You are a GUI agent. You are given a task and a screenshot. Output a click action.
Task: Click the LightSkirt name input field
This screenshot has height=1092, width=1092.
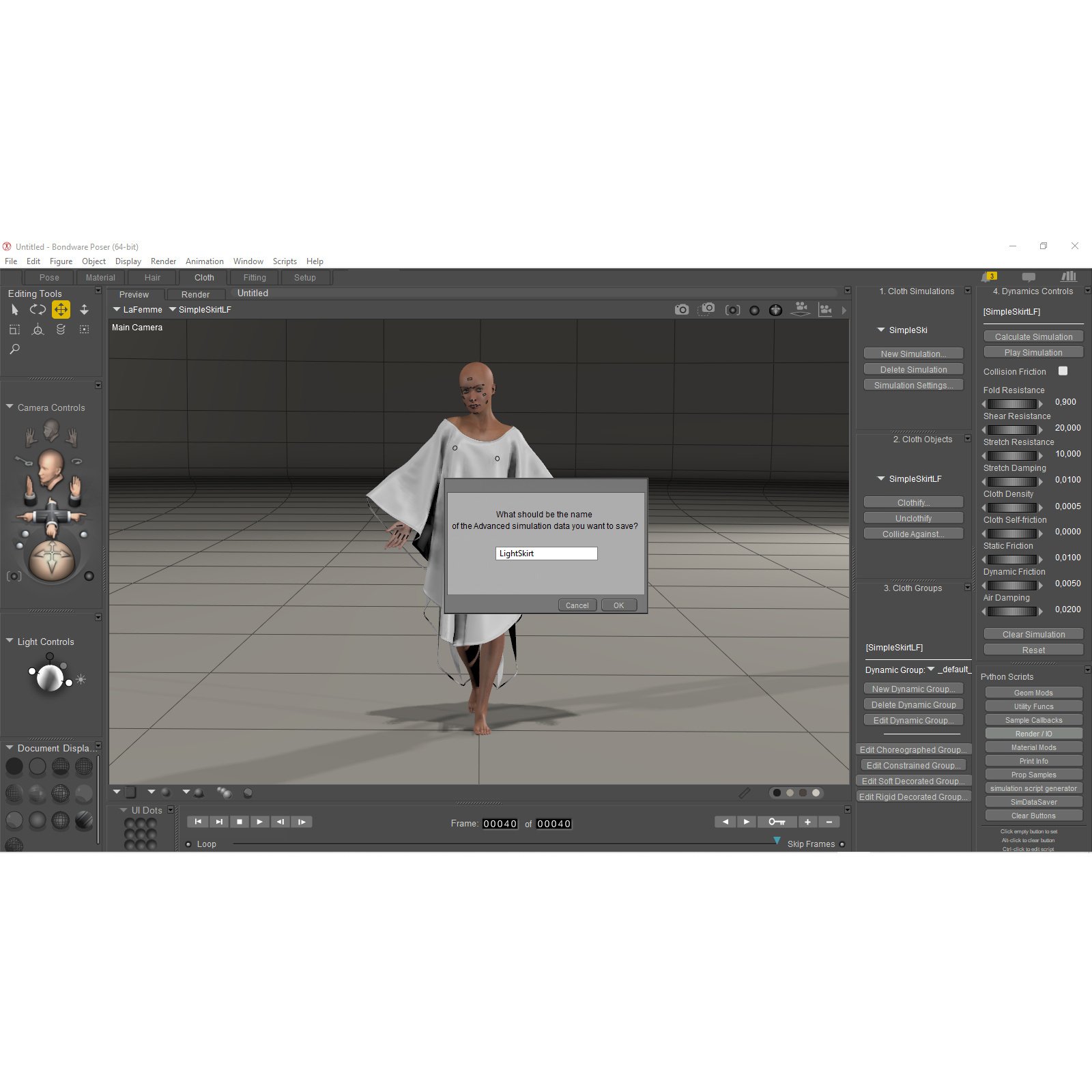pos(546,554)
